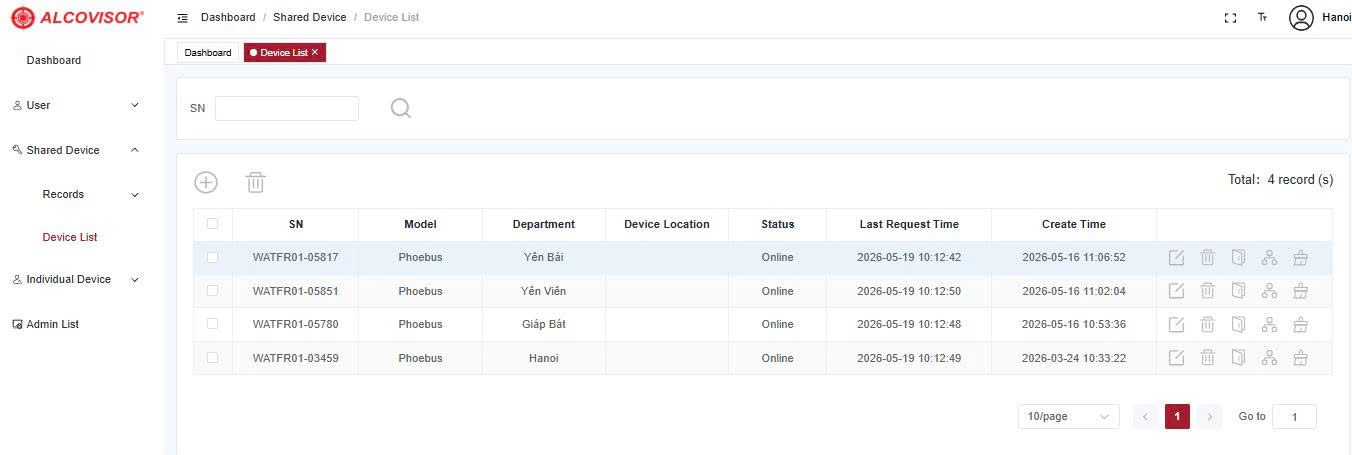Screen dimensions: 1352x455
Task: Click the search magnifier icon
Action: click(x=401, y=108)
